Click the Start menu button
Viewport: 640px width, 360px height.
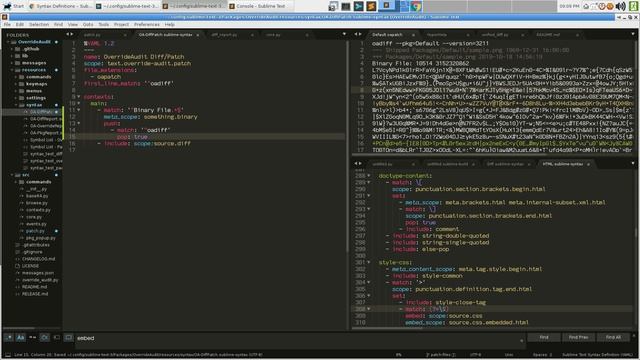[x=13, y=6]
